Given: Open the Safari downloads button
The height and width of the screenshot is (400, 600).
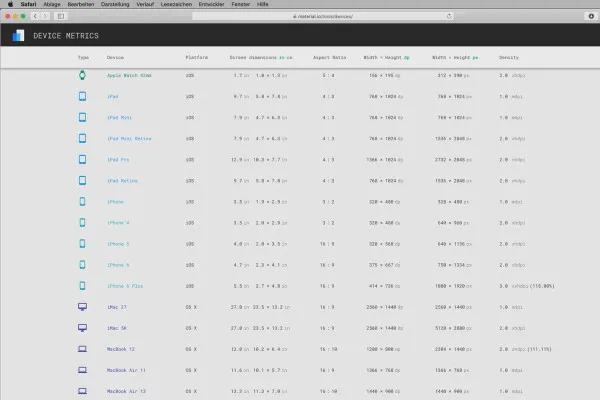Looking at the screenshot, I should tap(591, 16).
